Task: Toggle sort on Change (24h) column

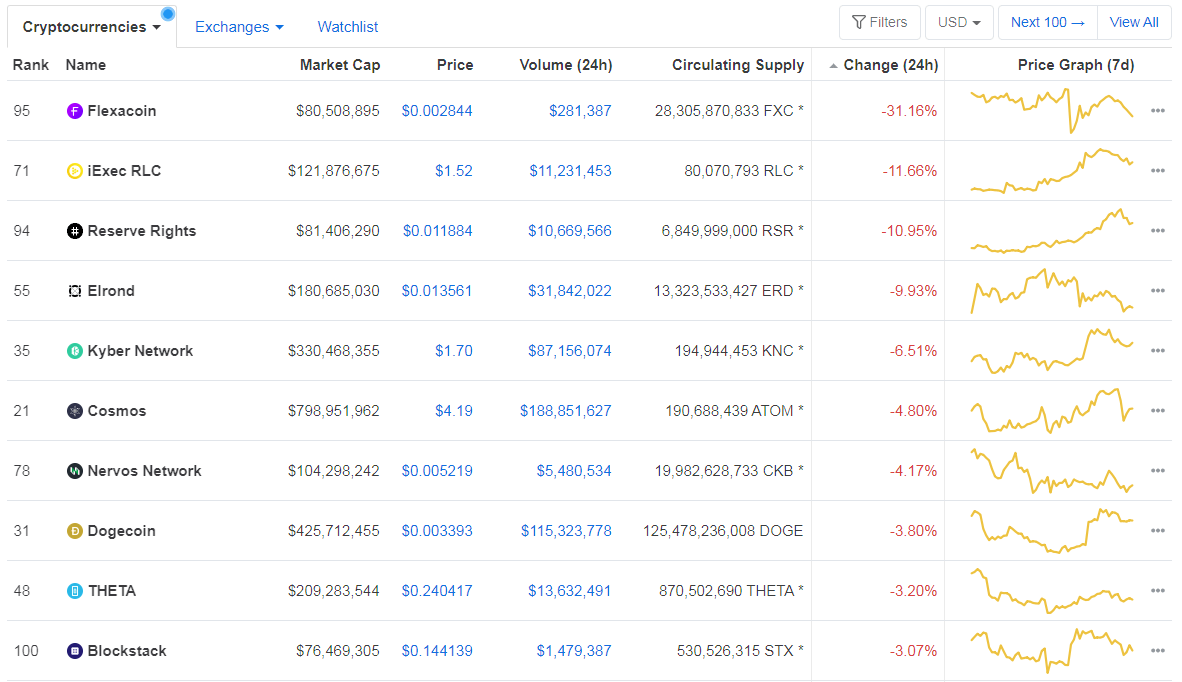Action: click(884, 65)
